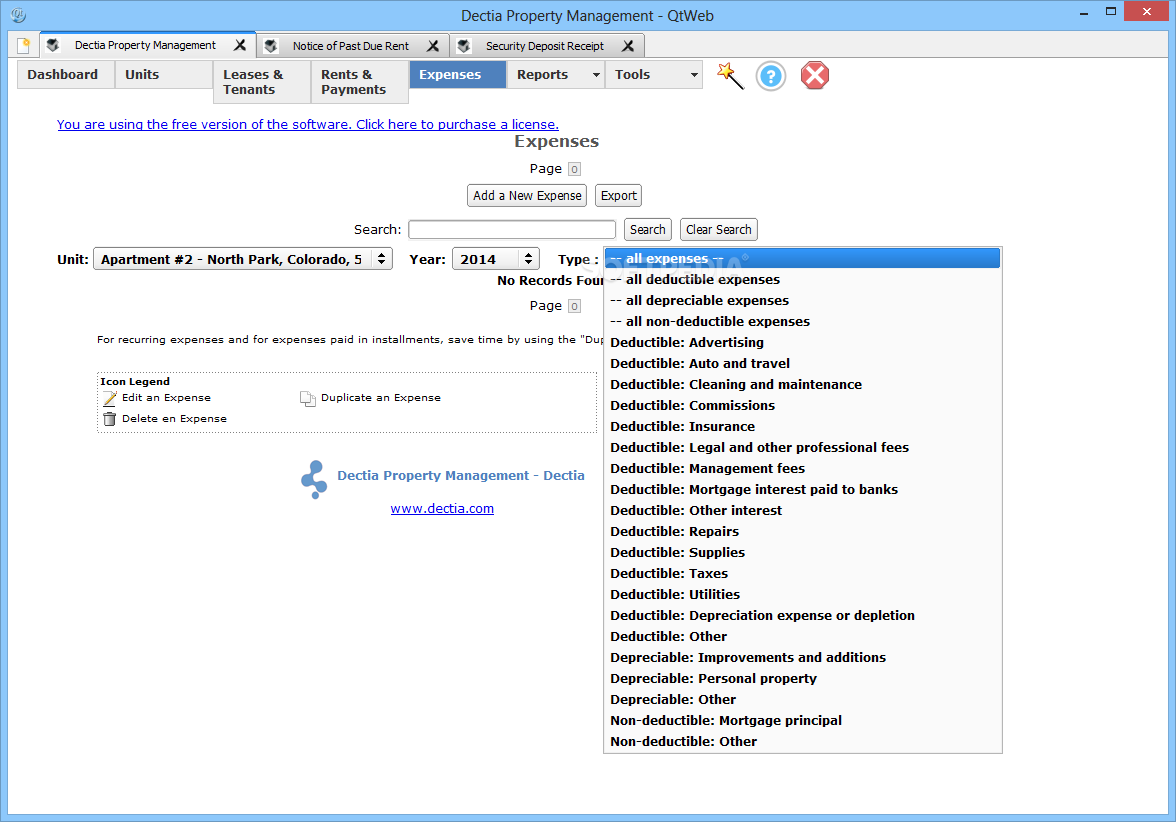Close the Dectia Property Management tab
The height and width of the screenshot is (822, 1176).
pyautogui.click(x=240, y=45)
